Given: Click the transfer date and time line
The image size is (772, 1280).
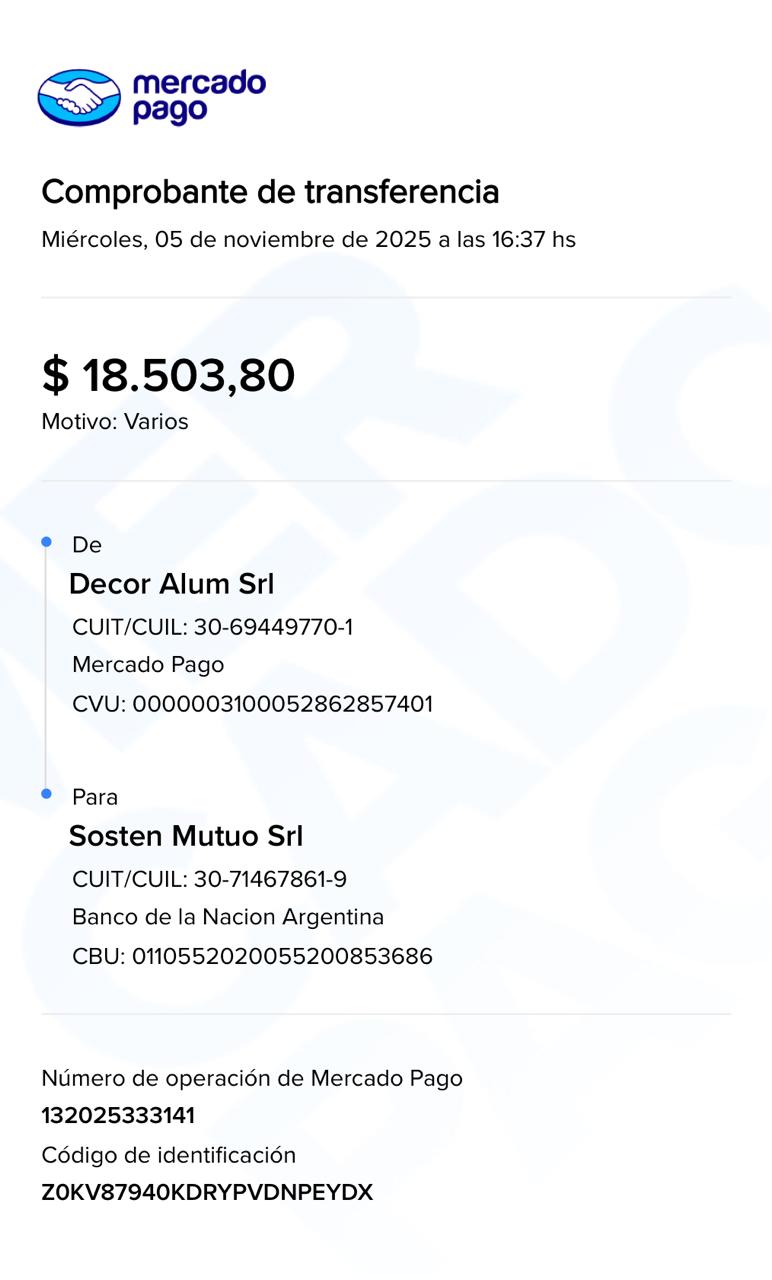Looking at the screenshot, I should [308, 240].
